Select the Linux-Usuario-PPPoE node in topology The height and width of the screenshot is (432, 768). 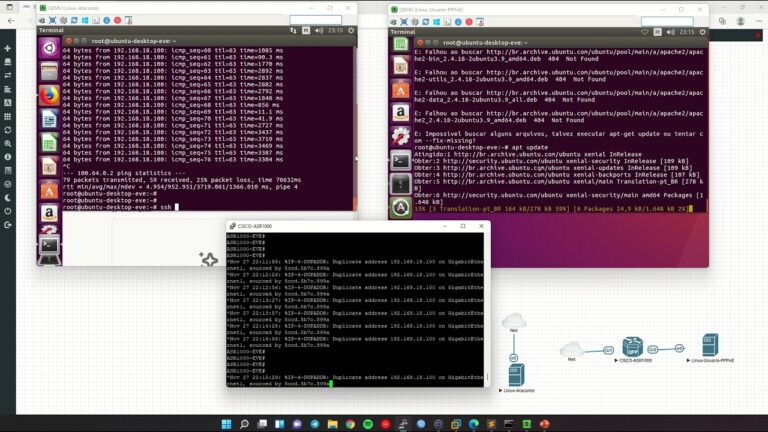click(x=710, y=345)
